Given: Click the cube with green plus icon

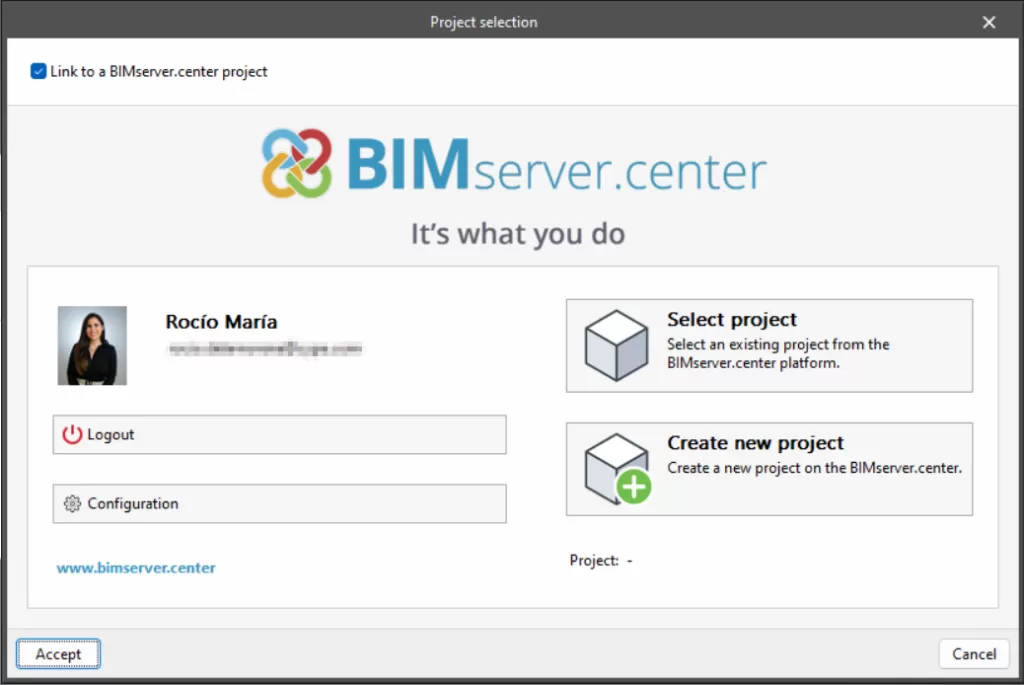Looking at the screenshot, I should (618, 469).
